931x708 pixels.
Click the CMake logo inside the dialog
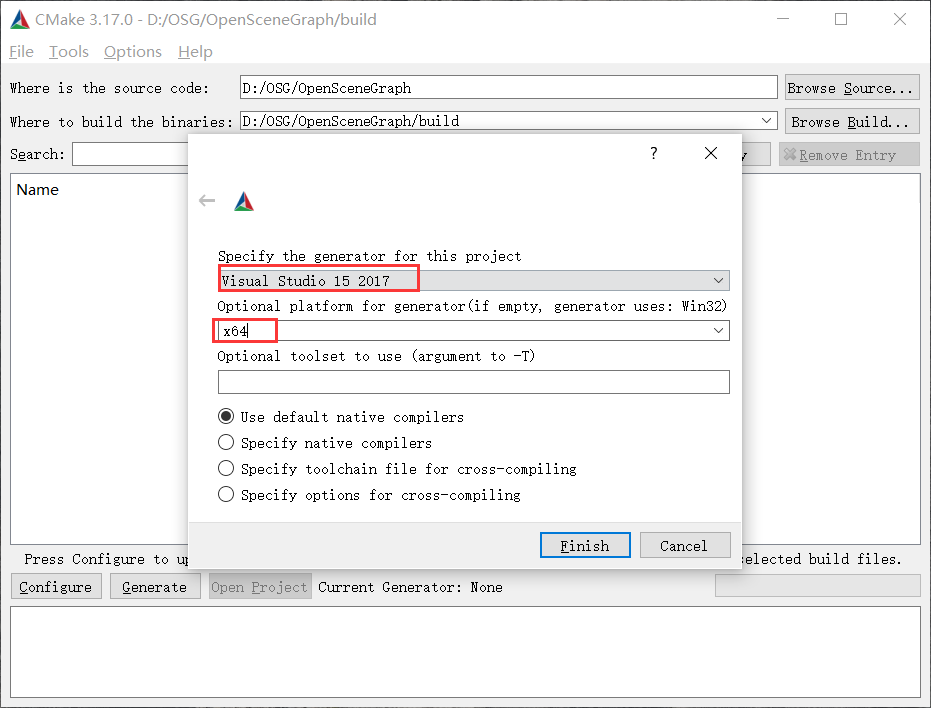pos(243,200)
